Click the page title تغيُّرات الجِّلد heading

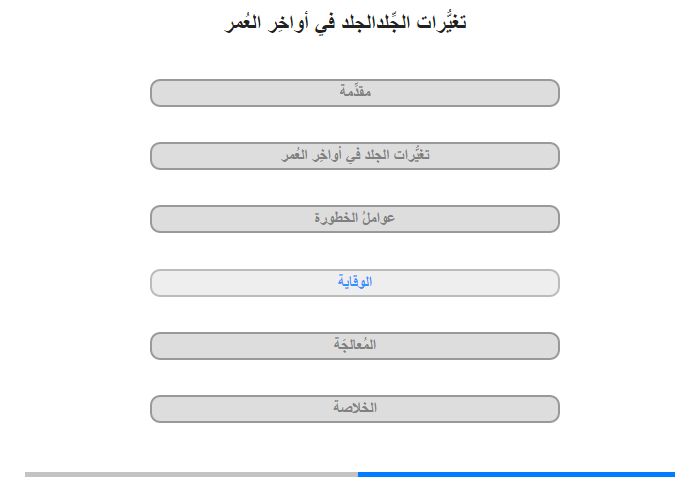[346, 21]
